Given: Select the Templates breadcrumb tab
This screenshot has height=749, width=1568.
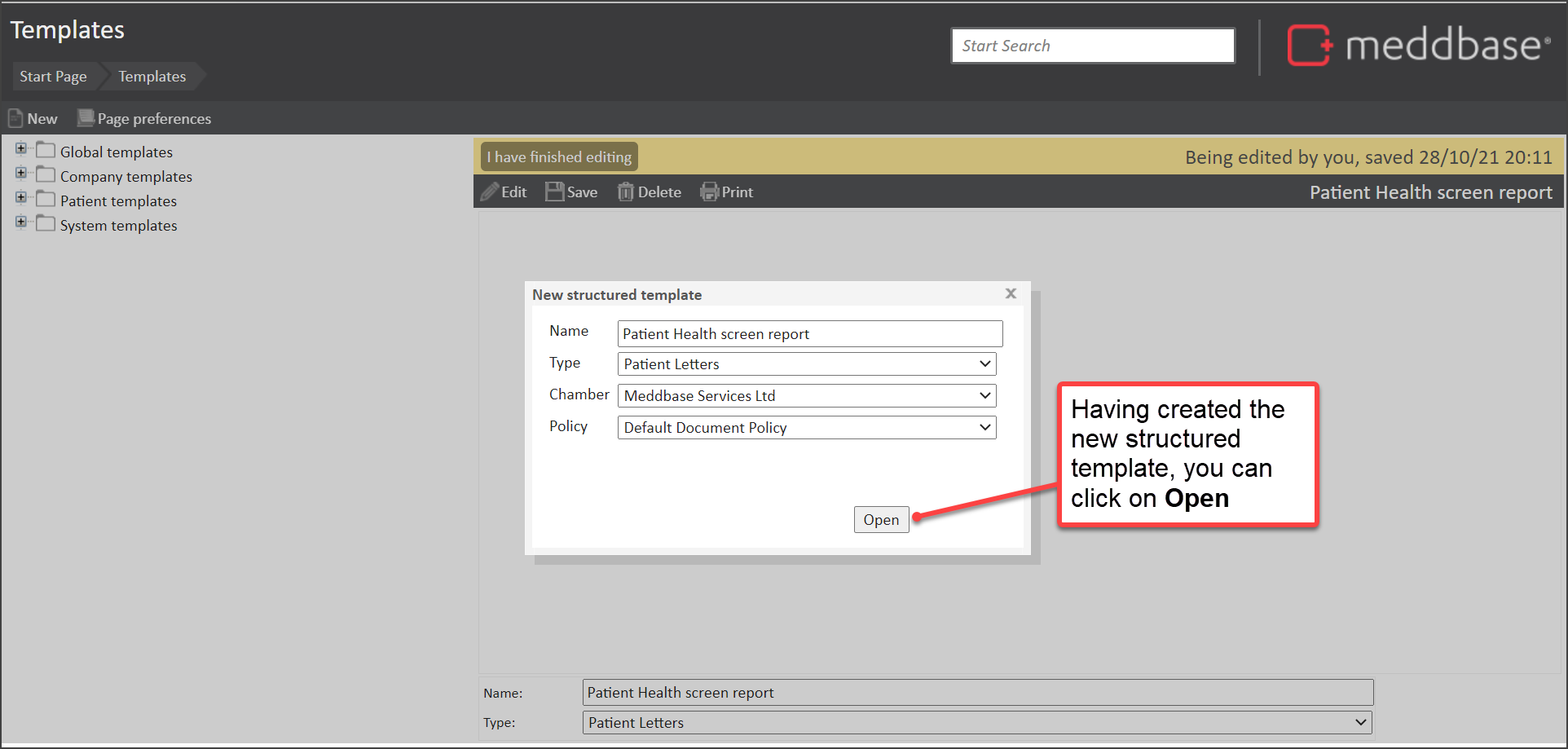Looking at the screenshot, I should [152, 77].
